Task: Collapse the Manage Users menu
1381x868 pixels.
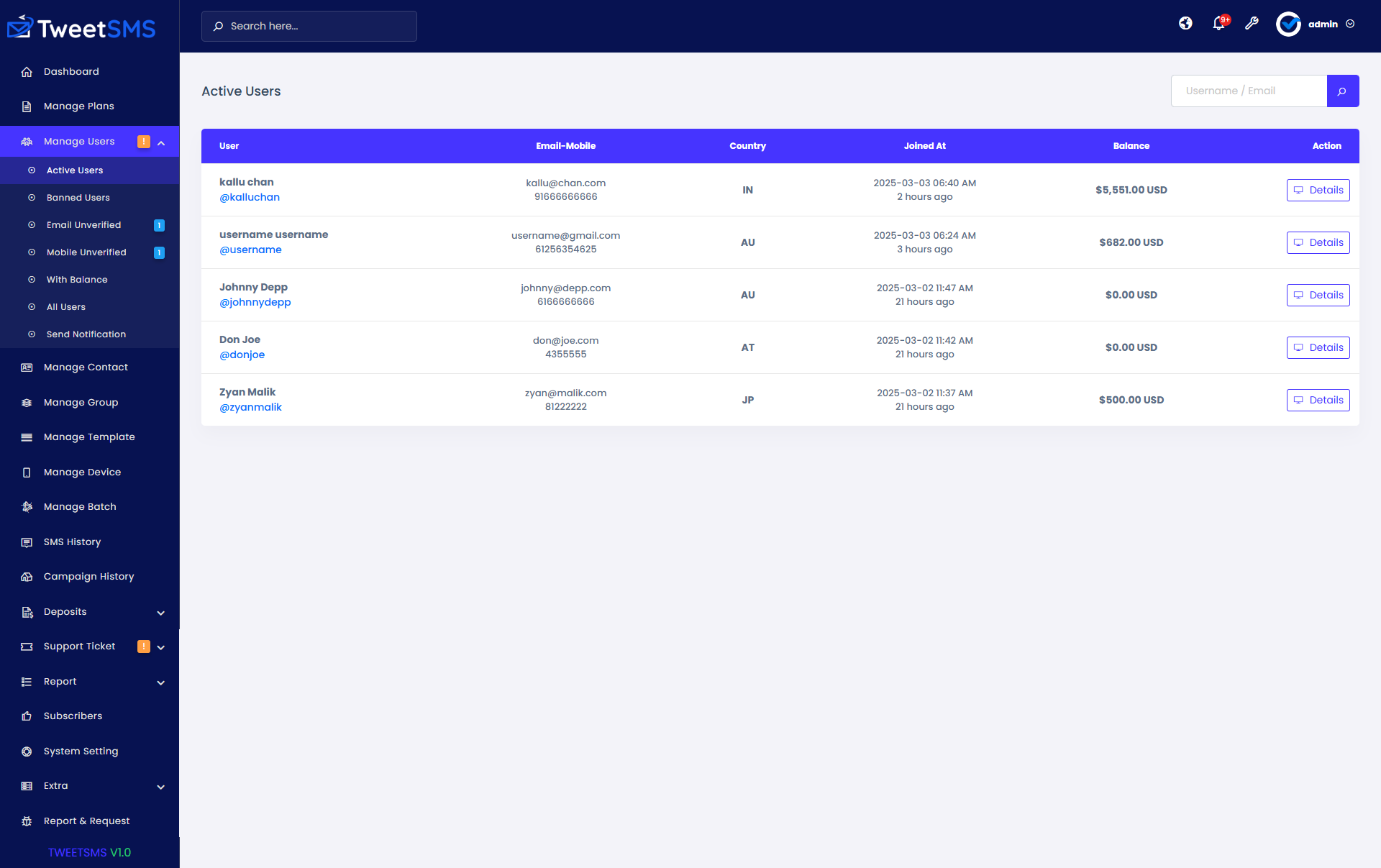Action: pos(161,142)
